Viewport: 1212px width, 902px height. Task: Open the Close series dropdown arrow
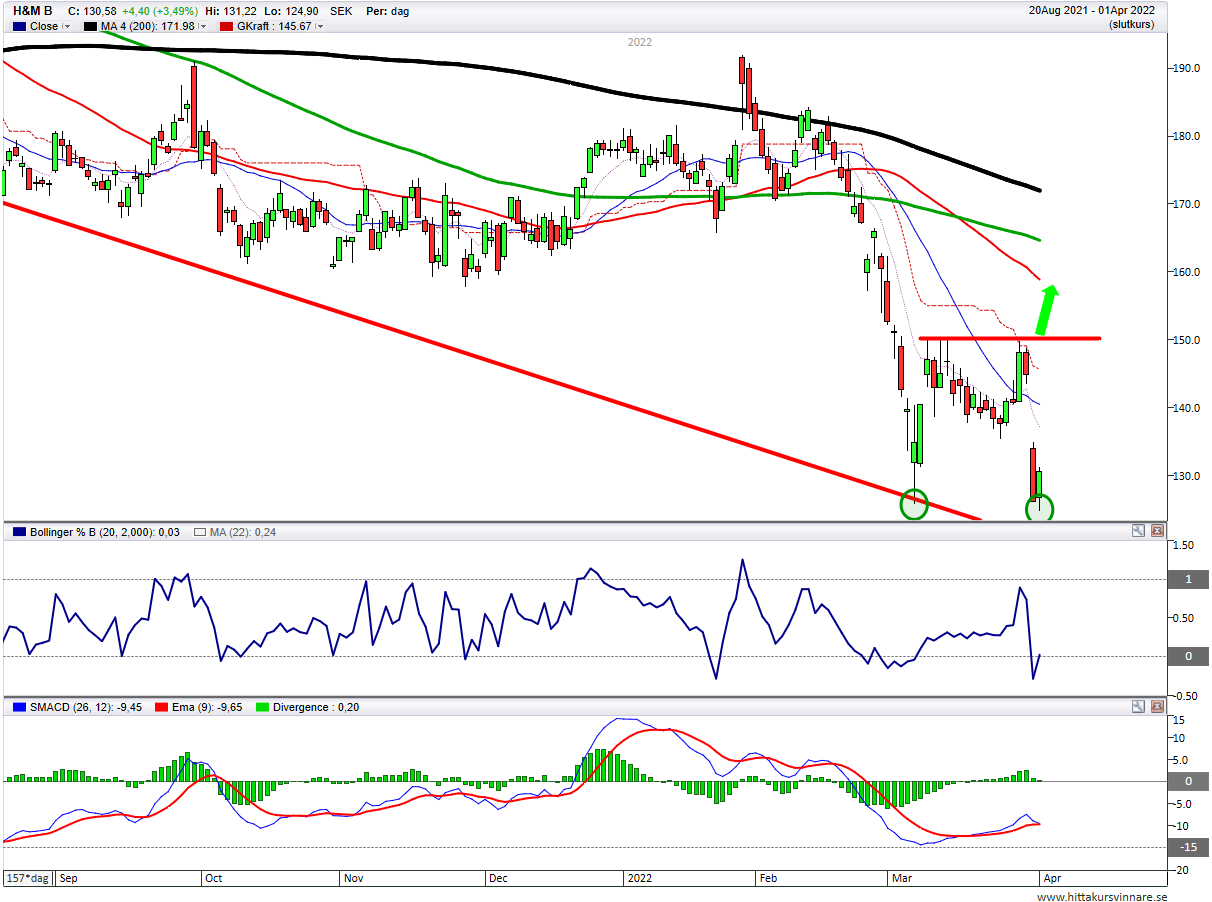click(x=67, y=27)
